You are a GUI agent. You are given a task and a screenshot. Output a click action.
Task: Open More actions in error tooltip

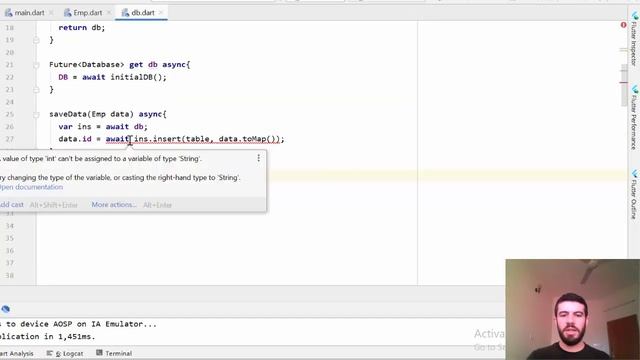[x=114, y=204]
